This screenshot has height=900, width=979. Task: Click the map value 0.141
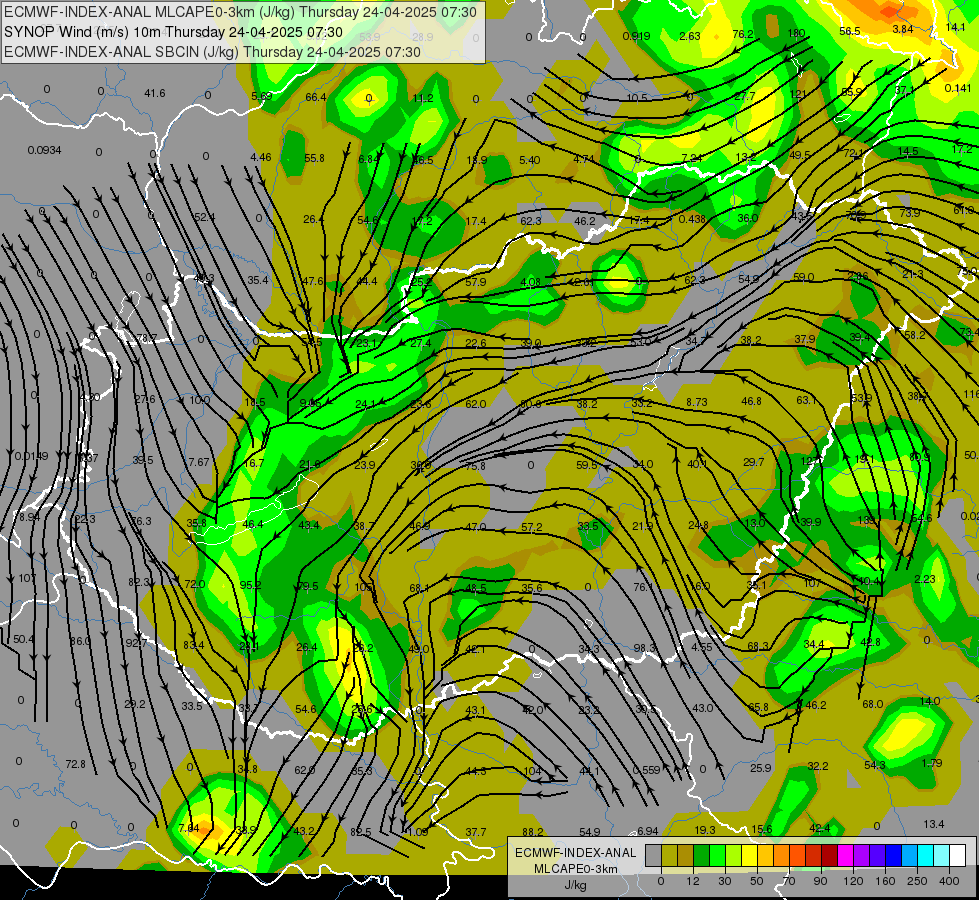tap(958, 89)
